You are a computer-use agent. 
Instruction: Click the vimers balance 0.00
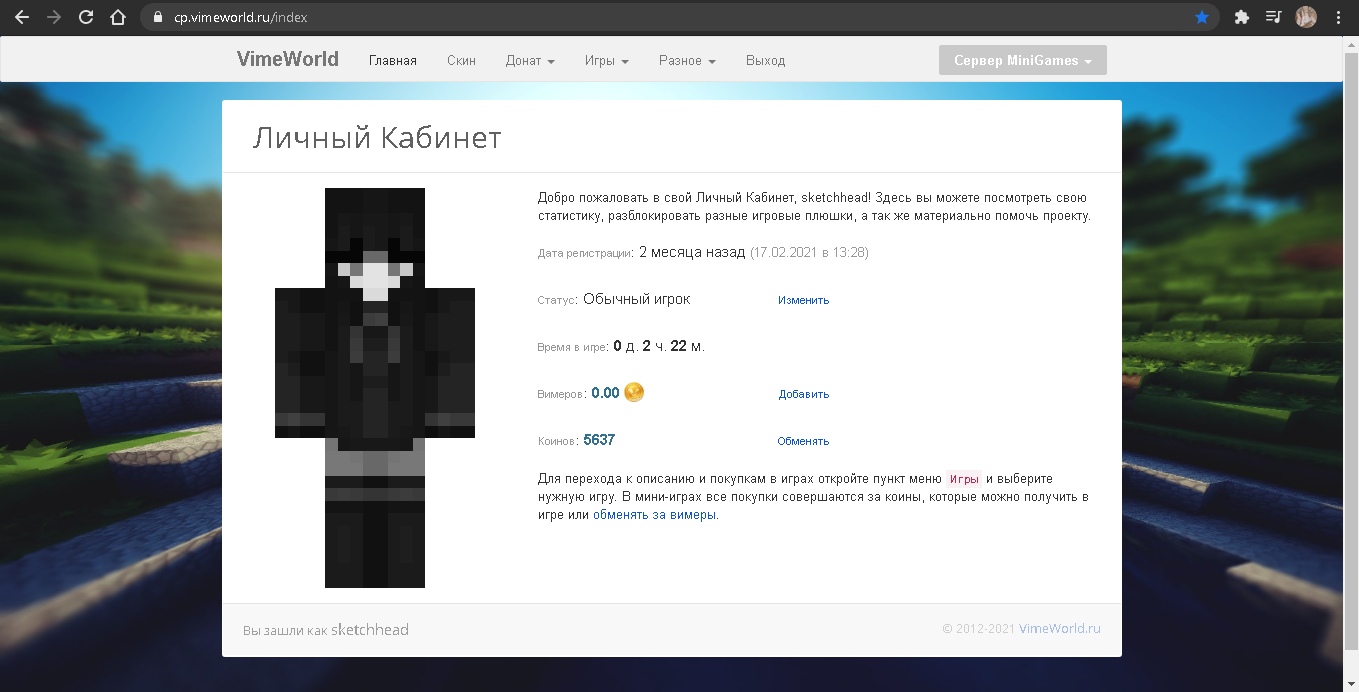point(605,393)
